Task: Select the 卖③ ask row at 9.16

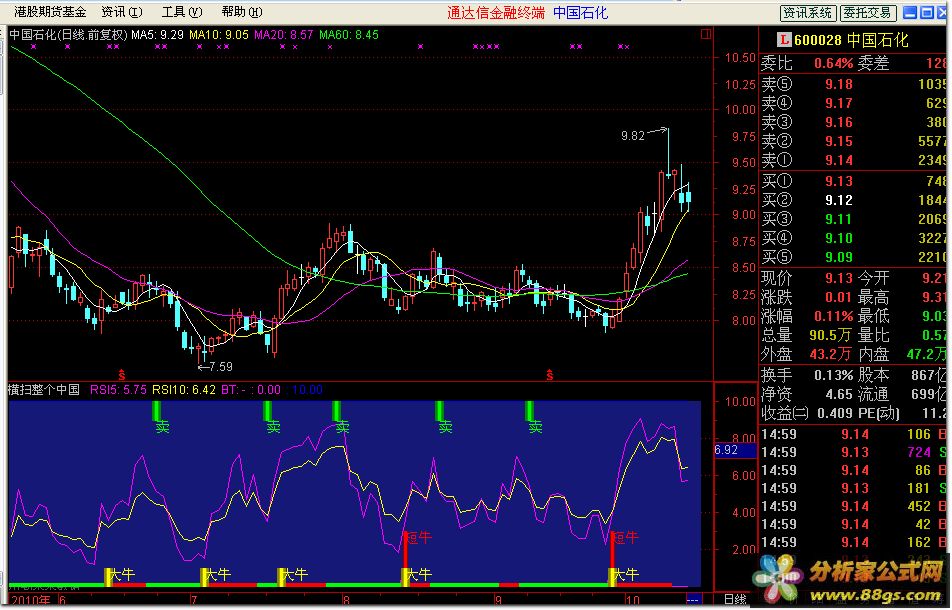Action: point(854,123)
